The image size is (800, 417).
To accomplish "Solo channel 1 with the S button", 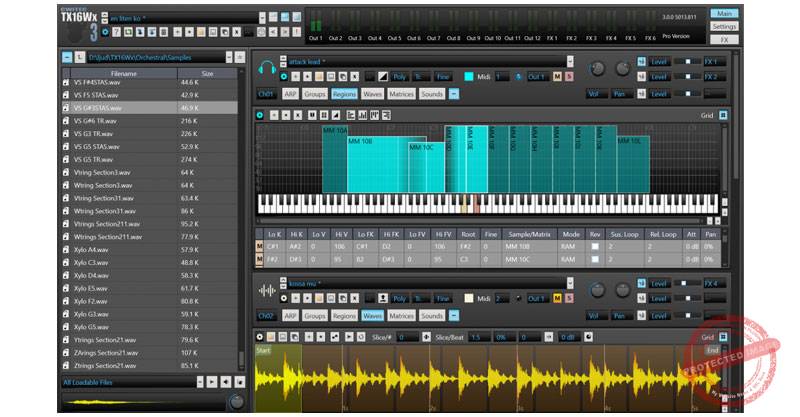I will pyautogui.click(x=569, y=77).
